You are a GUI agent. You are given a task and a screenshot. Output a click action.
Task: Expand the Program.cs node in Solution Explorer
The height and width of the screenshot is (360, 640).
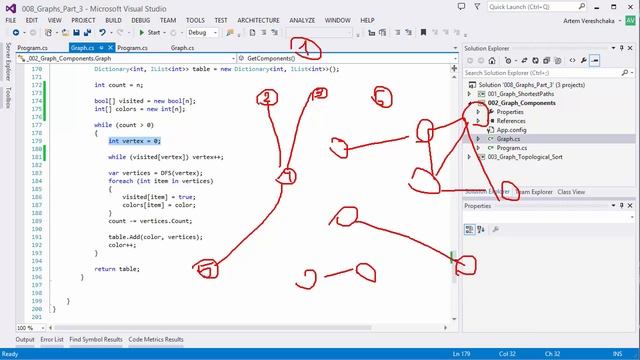(x=478, y=148)
